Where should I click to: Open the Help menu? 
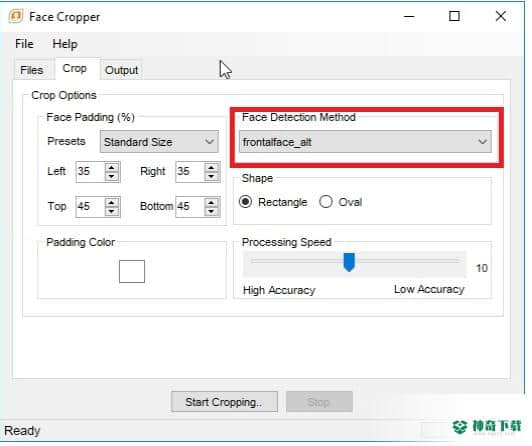pos(65,44)
